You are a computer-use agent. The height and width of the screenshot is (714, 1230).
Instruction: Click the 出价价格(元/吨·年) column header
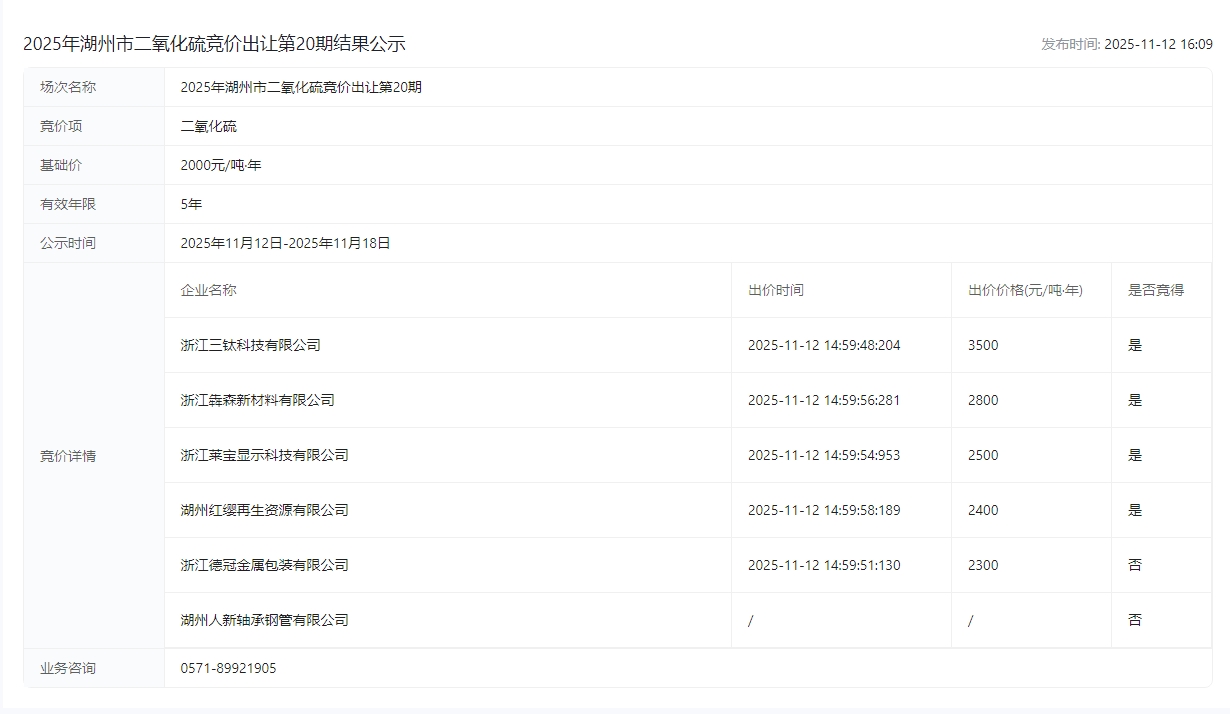tap(1025, 290)
